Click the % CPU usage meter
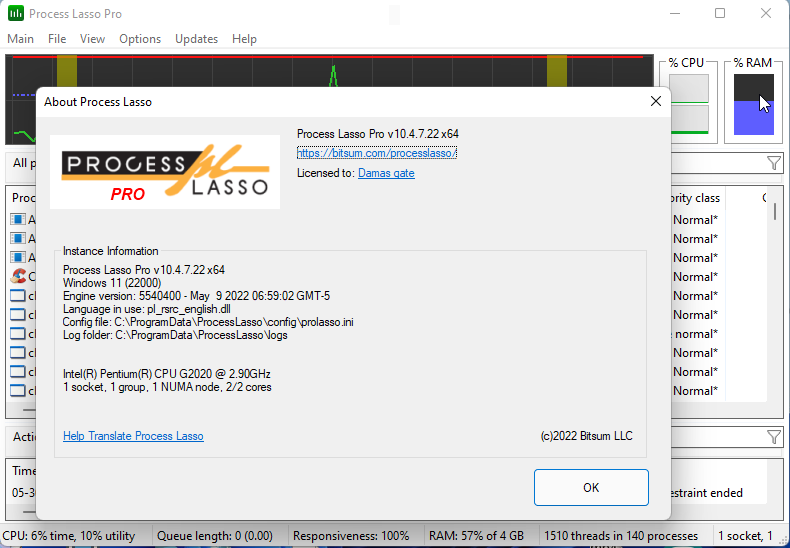 [689, 104]
